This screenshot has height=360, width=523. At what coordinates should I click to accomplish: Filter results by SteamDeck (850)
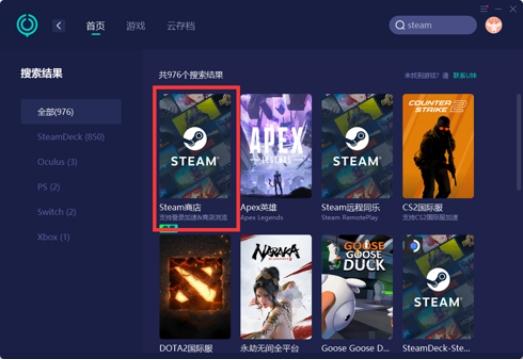71,137
